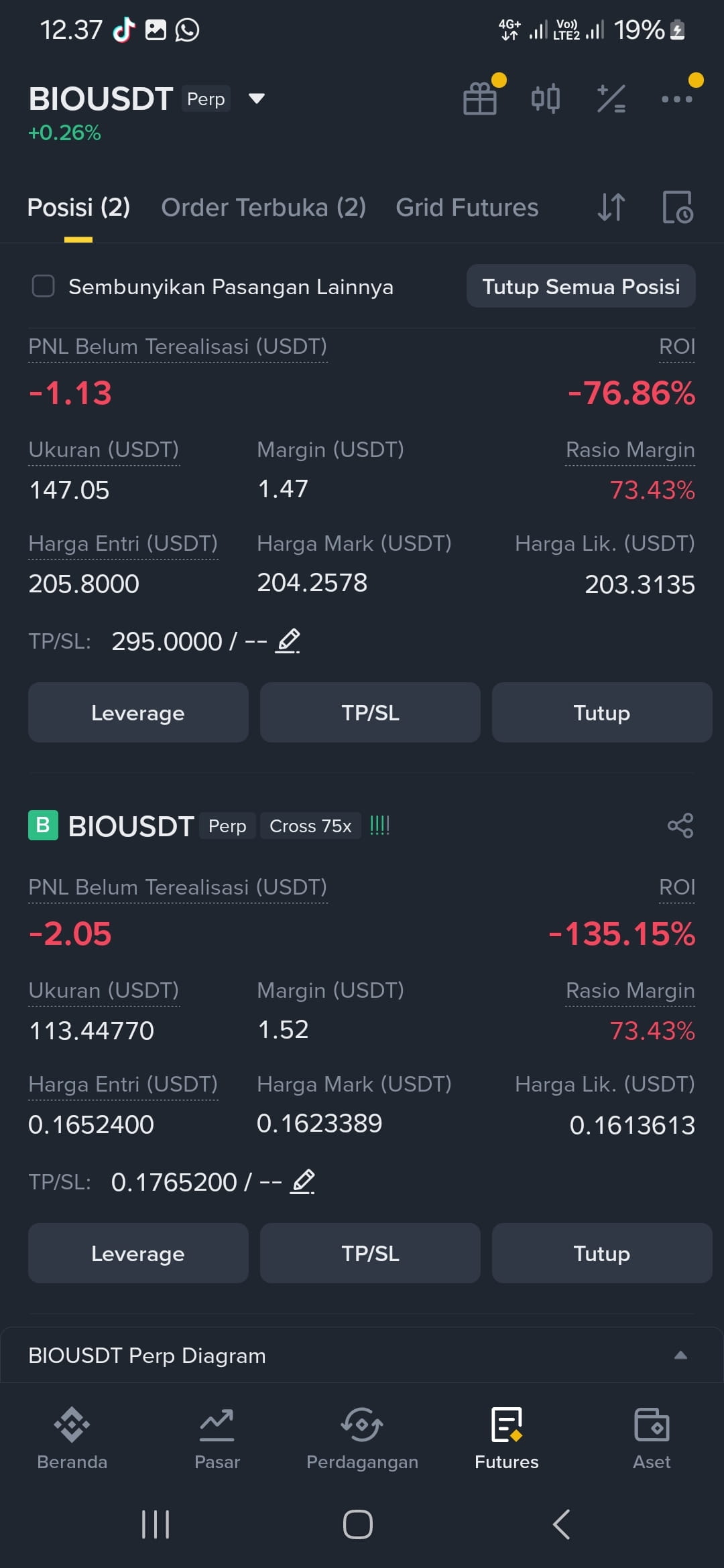Open the order history document icon
The width and height of the screenshot is (724, 1568).
click(677, 207)
